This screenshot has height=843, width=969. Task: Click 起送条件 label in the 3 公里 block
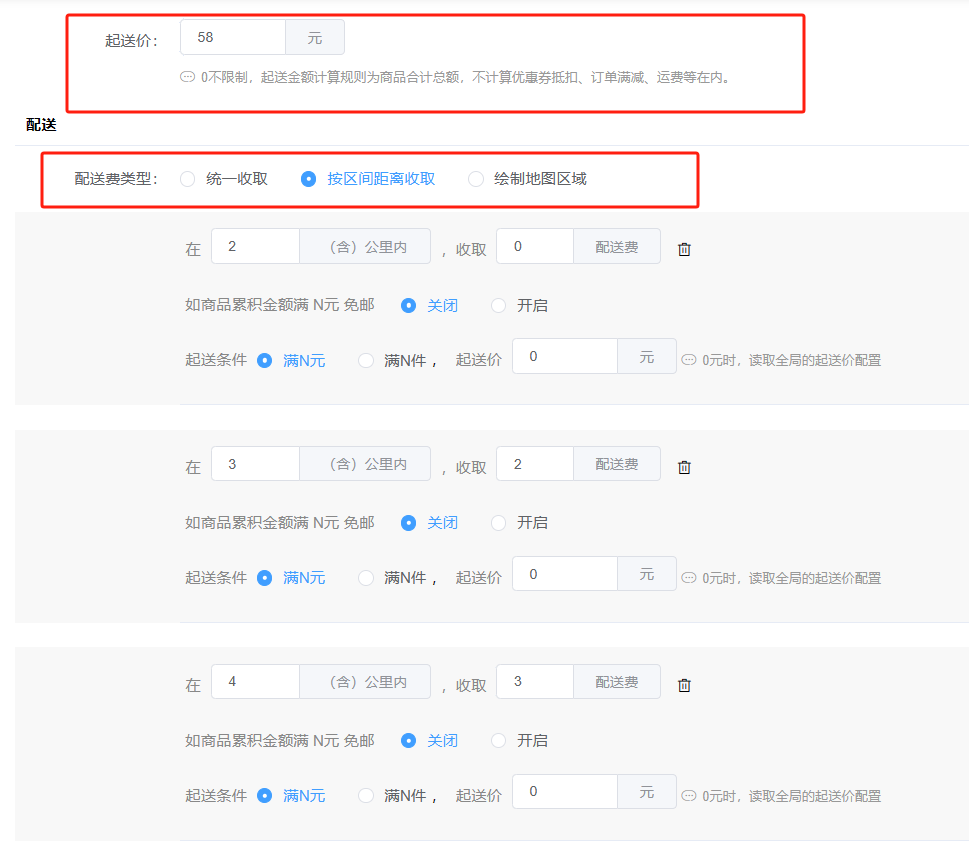(216, 578)
